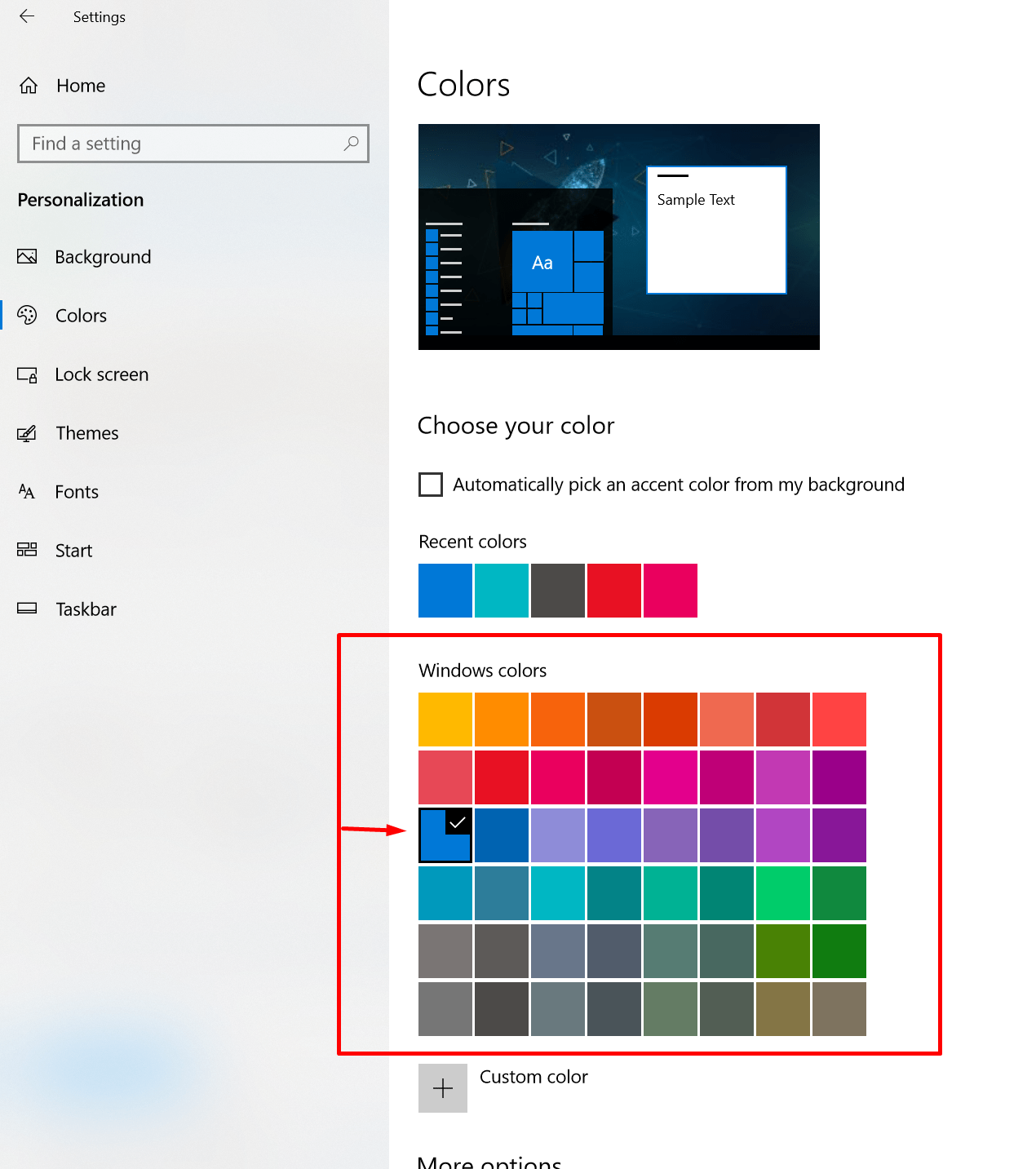Open Lock screen settings via its padlock icon
The image size is (1036, 1169).
pyautogui.click(x=28, y=374)
